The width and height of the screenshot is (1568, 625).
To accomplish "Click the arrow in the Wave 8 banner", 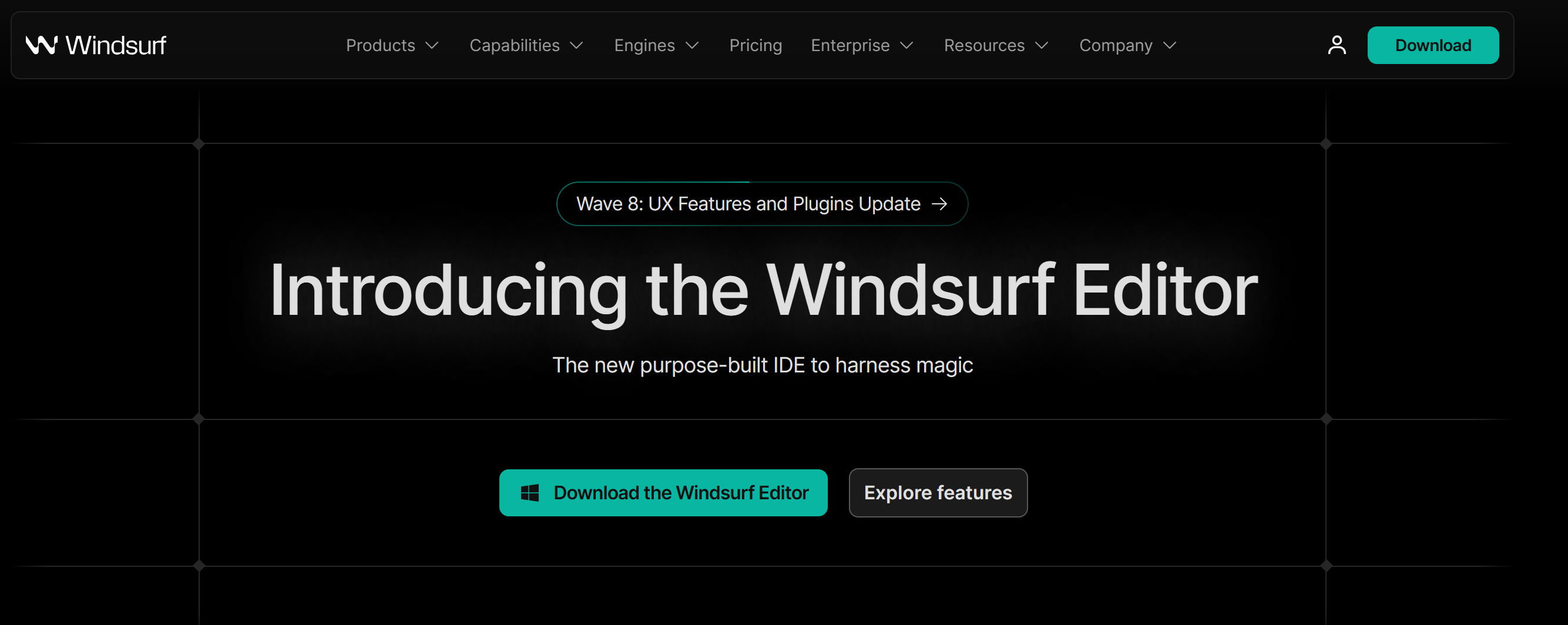I will point(940,204).
